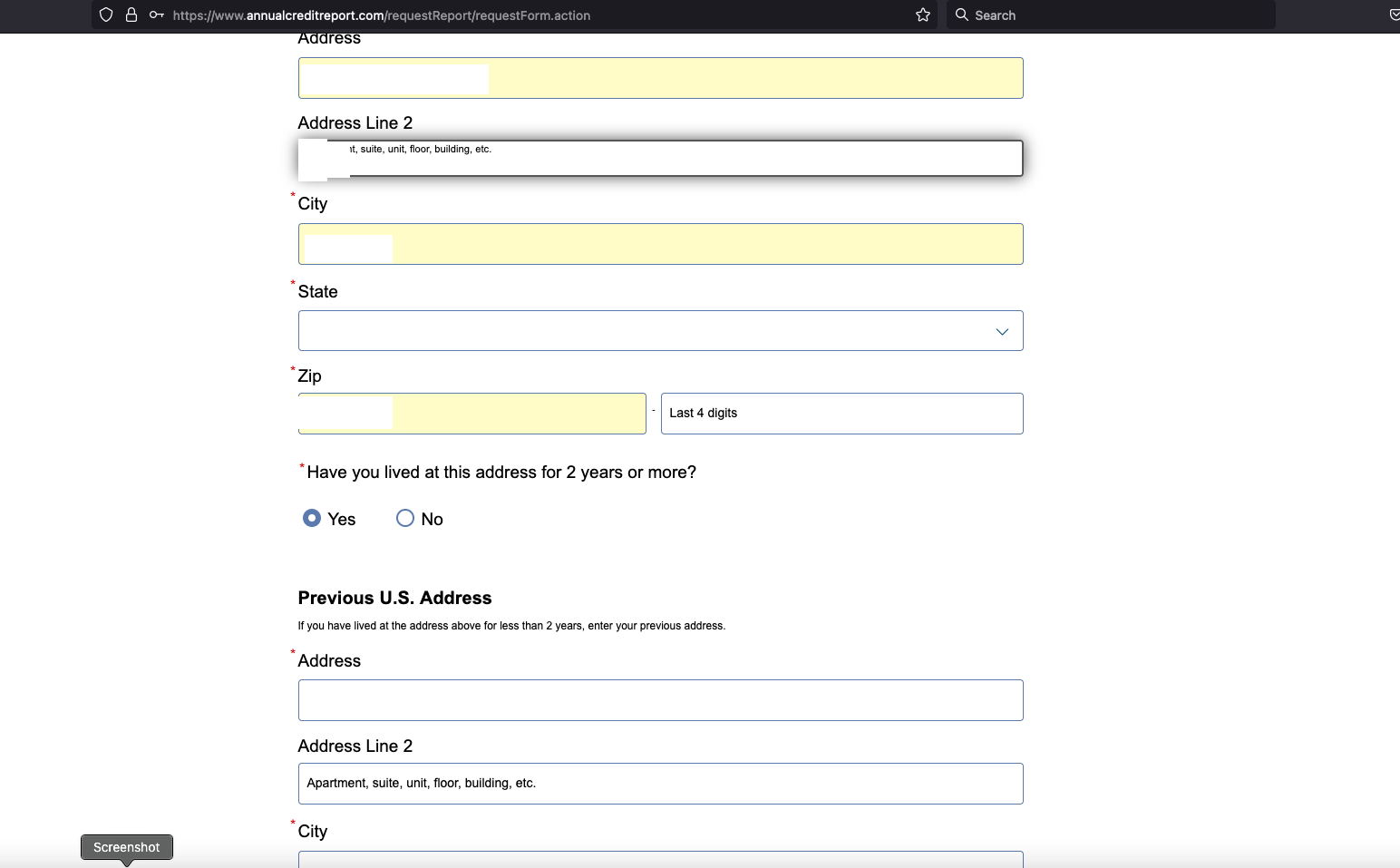Click the Last 4 digits zip field

841,414
